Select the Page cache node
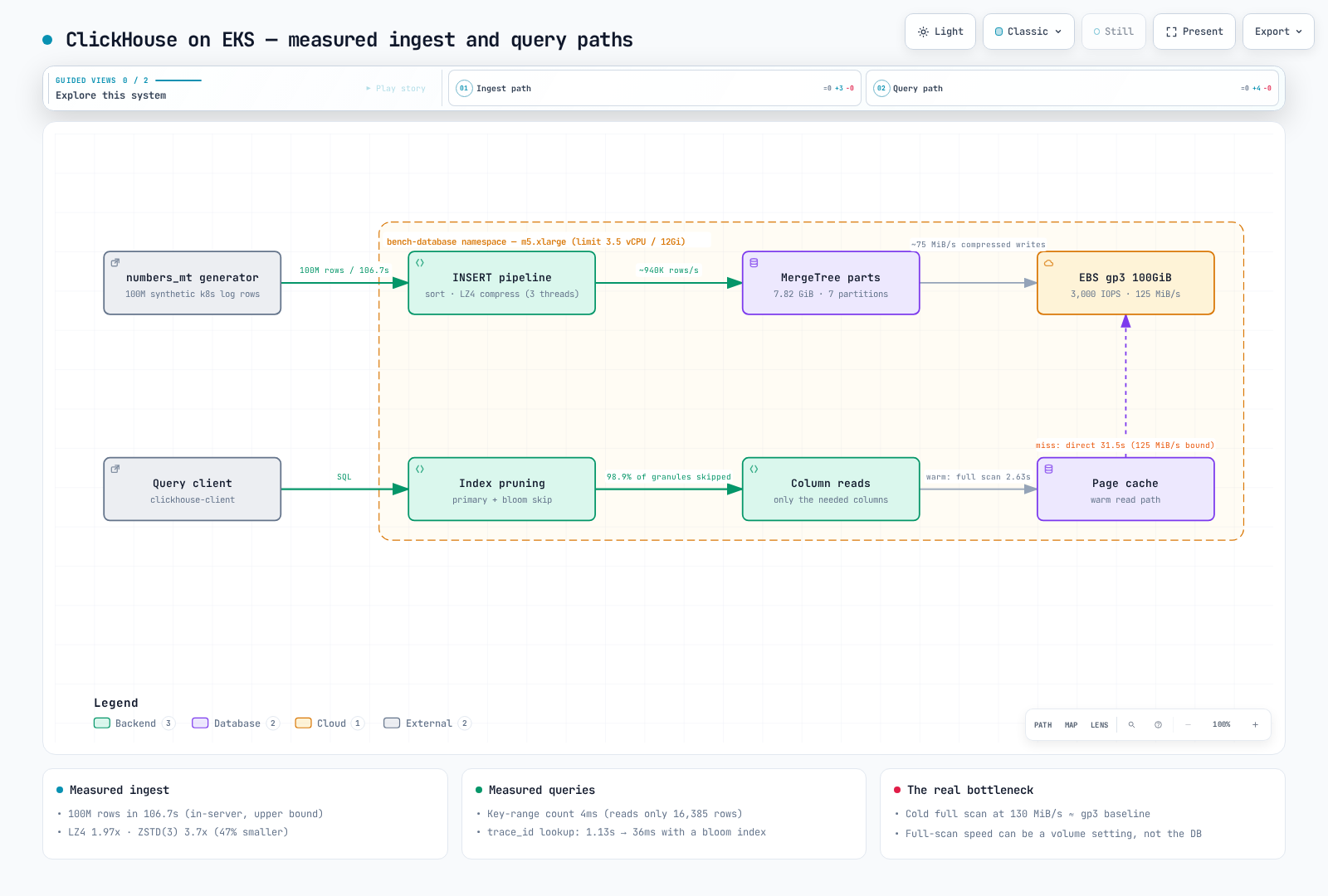 click(1125, 489)
